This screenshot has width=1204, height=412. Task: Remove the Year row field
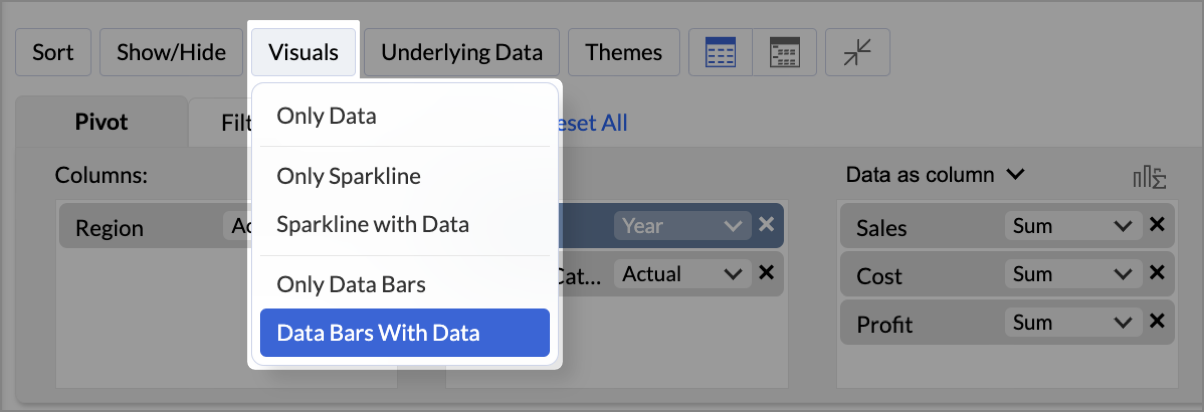[766, 225]
